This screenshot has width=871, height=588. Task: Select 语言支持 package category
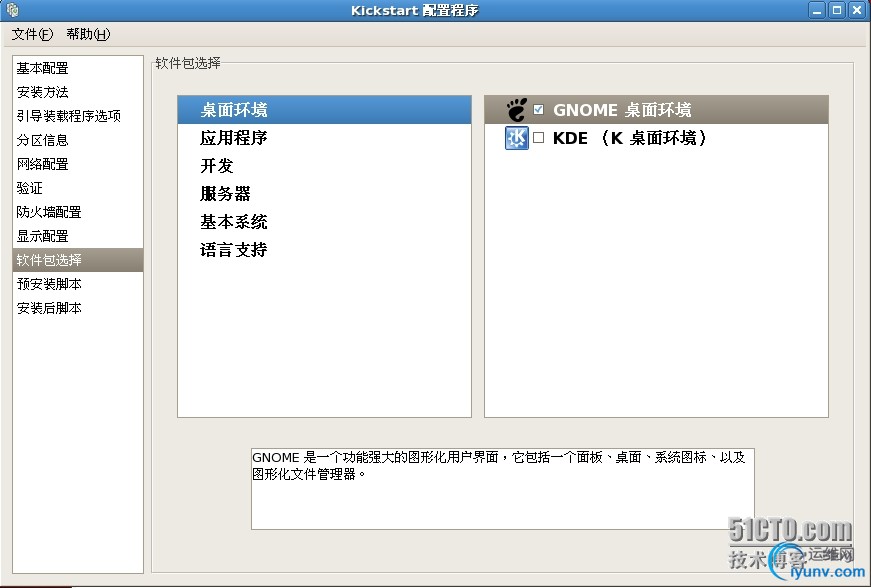click(324, 249)
